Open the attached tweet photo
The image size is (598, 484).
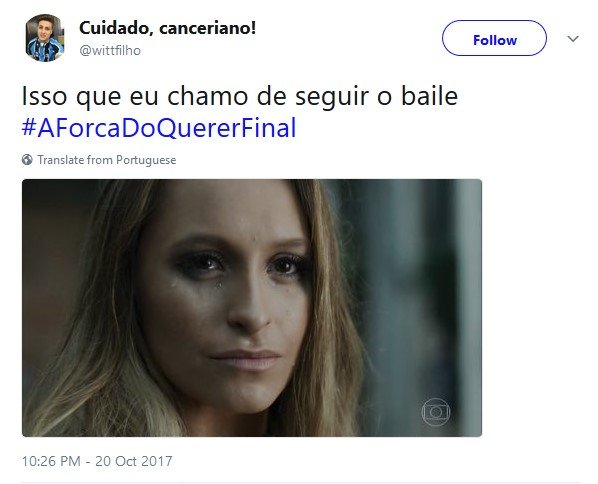coord(252,308)
